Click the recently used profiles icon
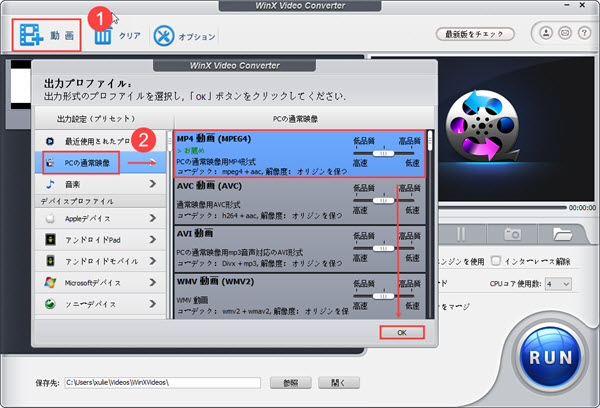 [50, 141]
